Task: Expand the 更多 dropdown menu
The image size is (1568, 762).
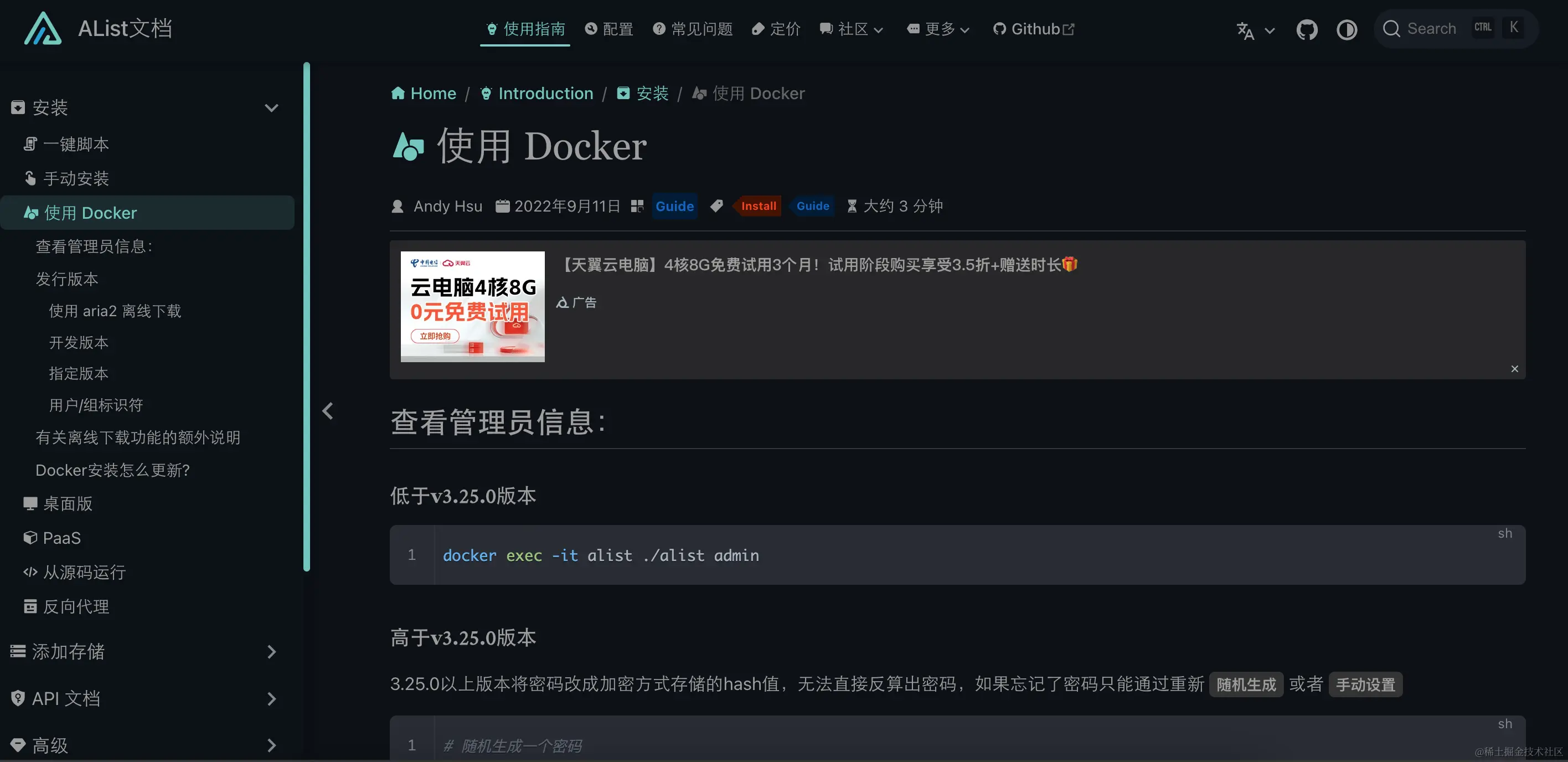Action: coord(938,29)
